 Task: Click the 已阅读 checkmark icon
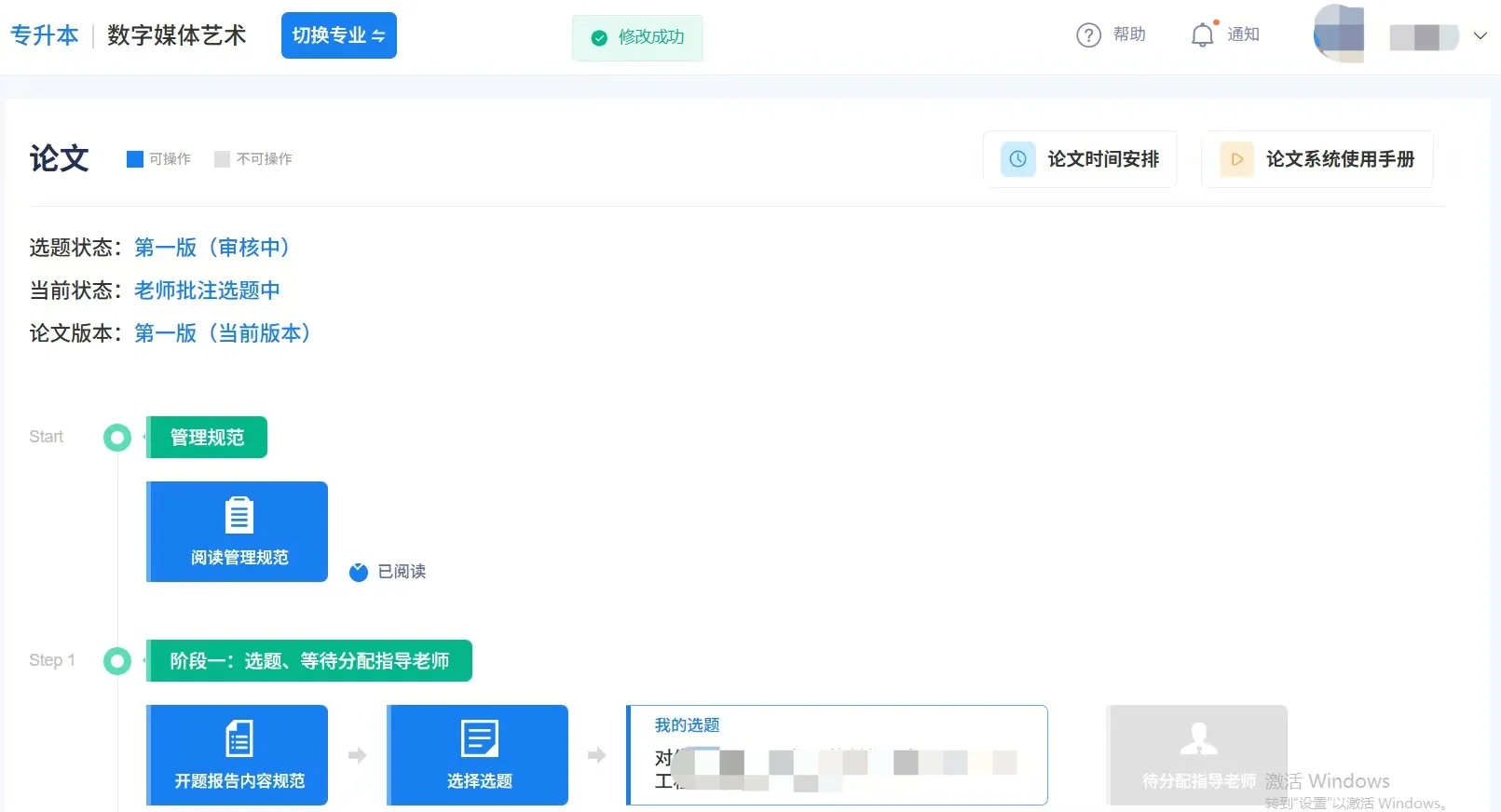359,572
